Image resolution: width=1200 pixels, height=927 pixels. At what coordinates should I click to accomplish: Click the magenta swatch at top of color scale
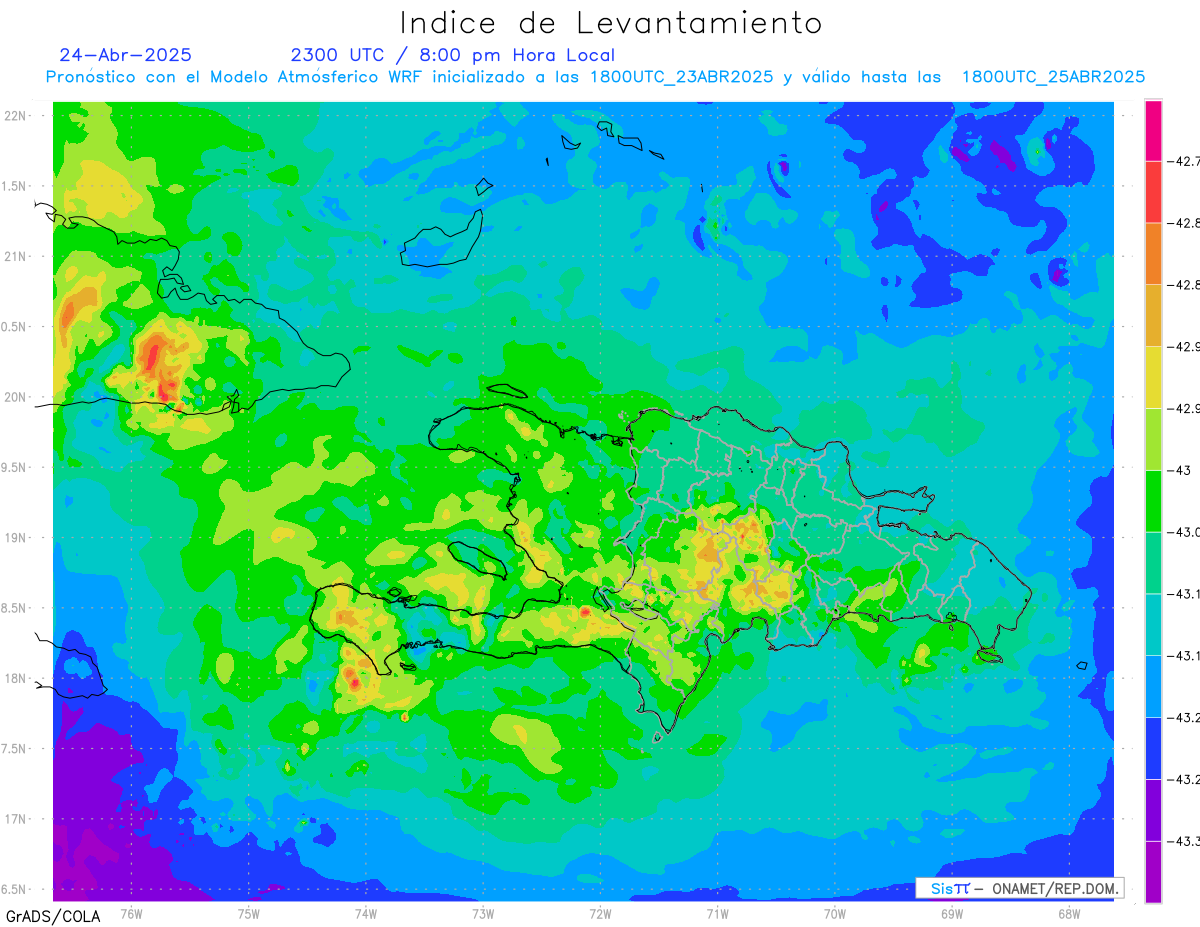[x=1153, y=130]
